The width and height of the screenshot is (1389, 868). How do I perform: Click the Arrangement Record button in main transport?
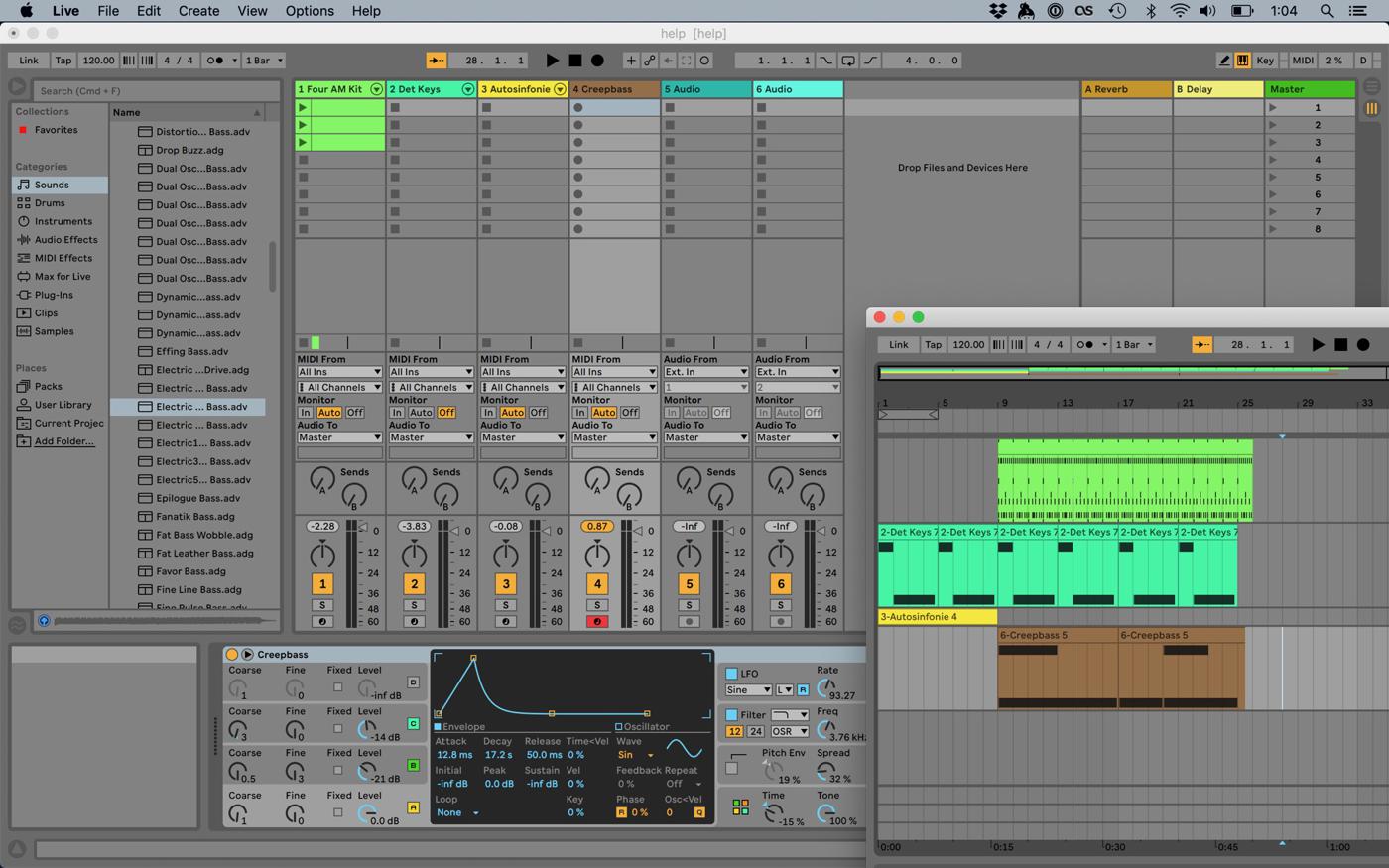click(x=597, y=61)
